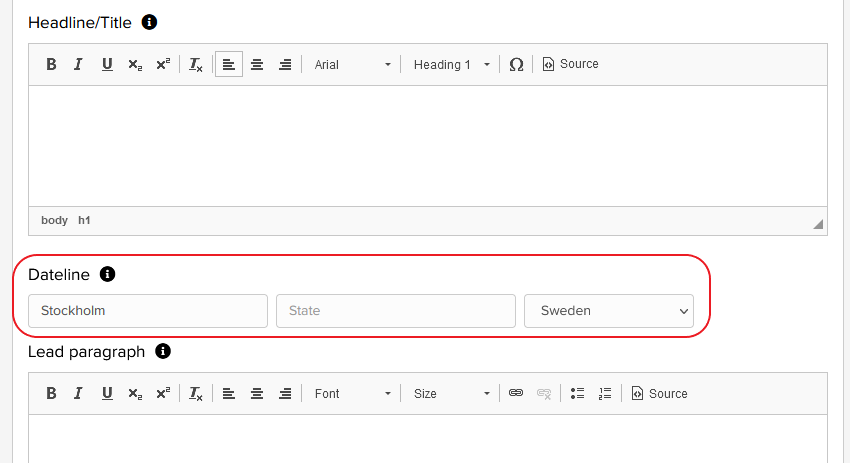Click the Lead paragraph text editing area

pyautogui.click(x=428, y=439)
